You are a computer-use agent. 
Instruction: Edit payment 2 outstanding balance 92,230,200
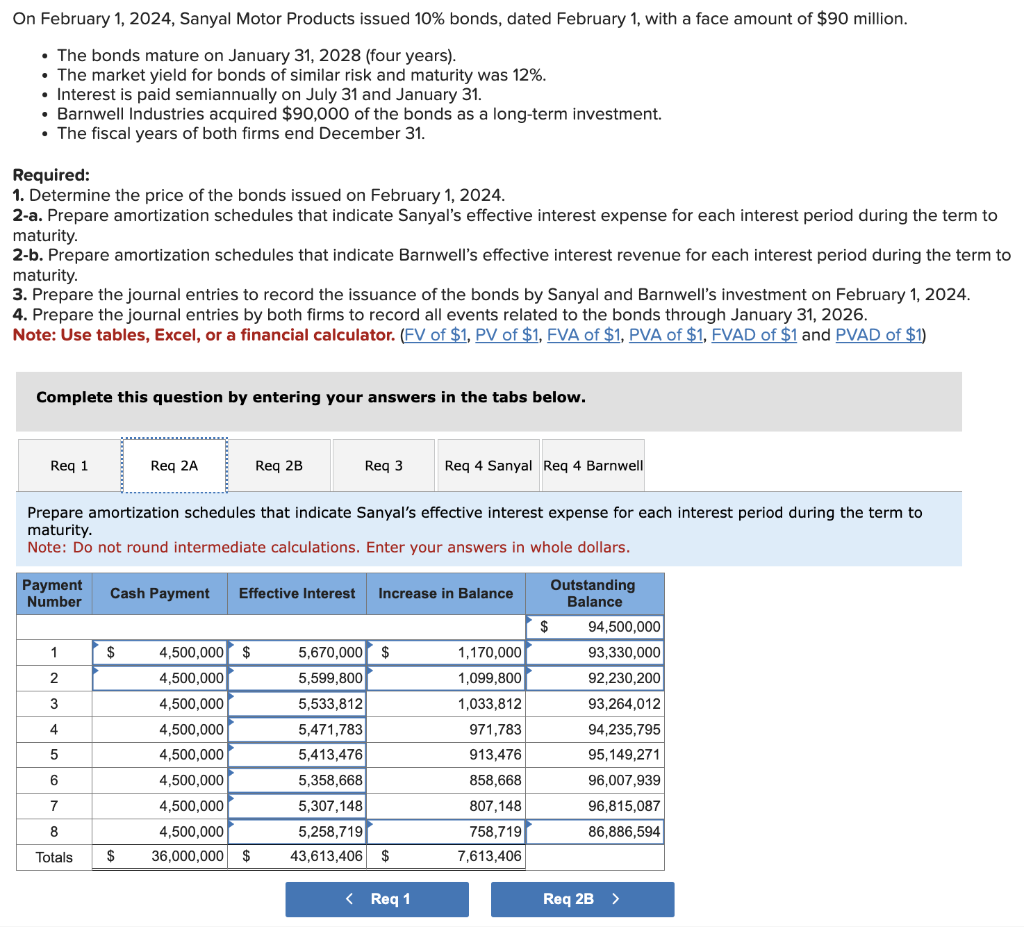click(x=595, y=678)
